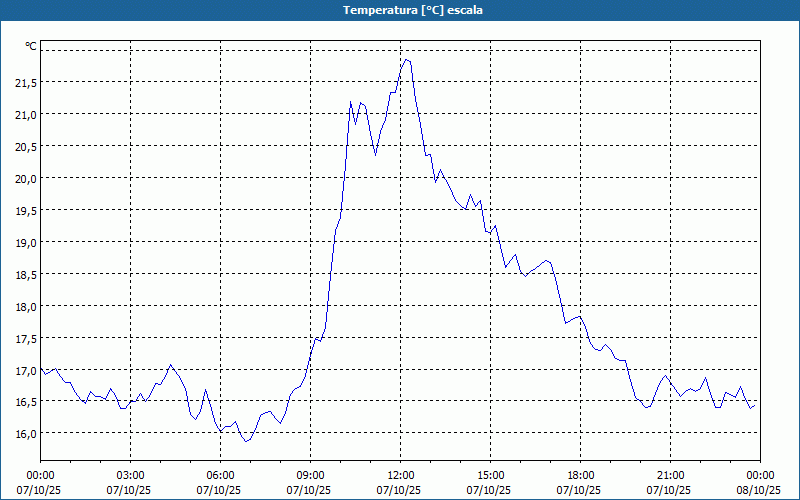This screenshot has height=500, width=800.
Task: Click the 09:00 x-axis time label
Action: (310, 475)
